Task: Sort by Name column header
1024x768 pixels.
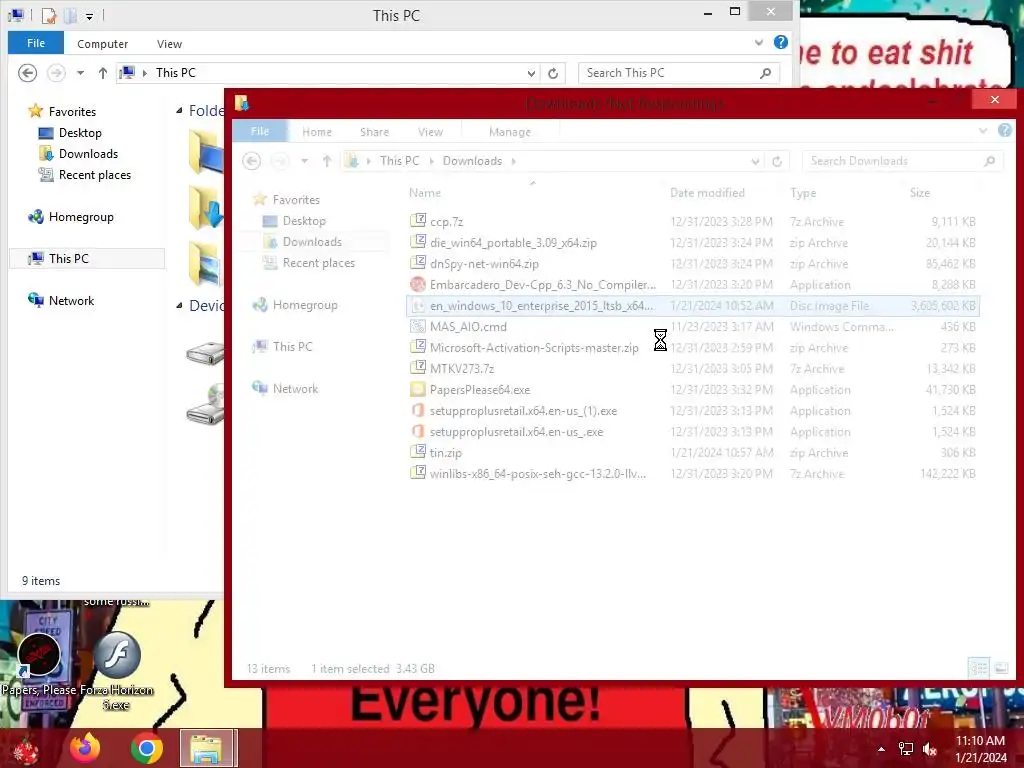Action: pyautogui.click(x=425, y=193)
